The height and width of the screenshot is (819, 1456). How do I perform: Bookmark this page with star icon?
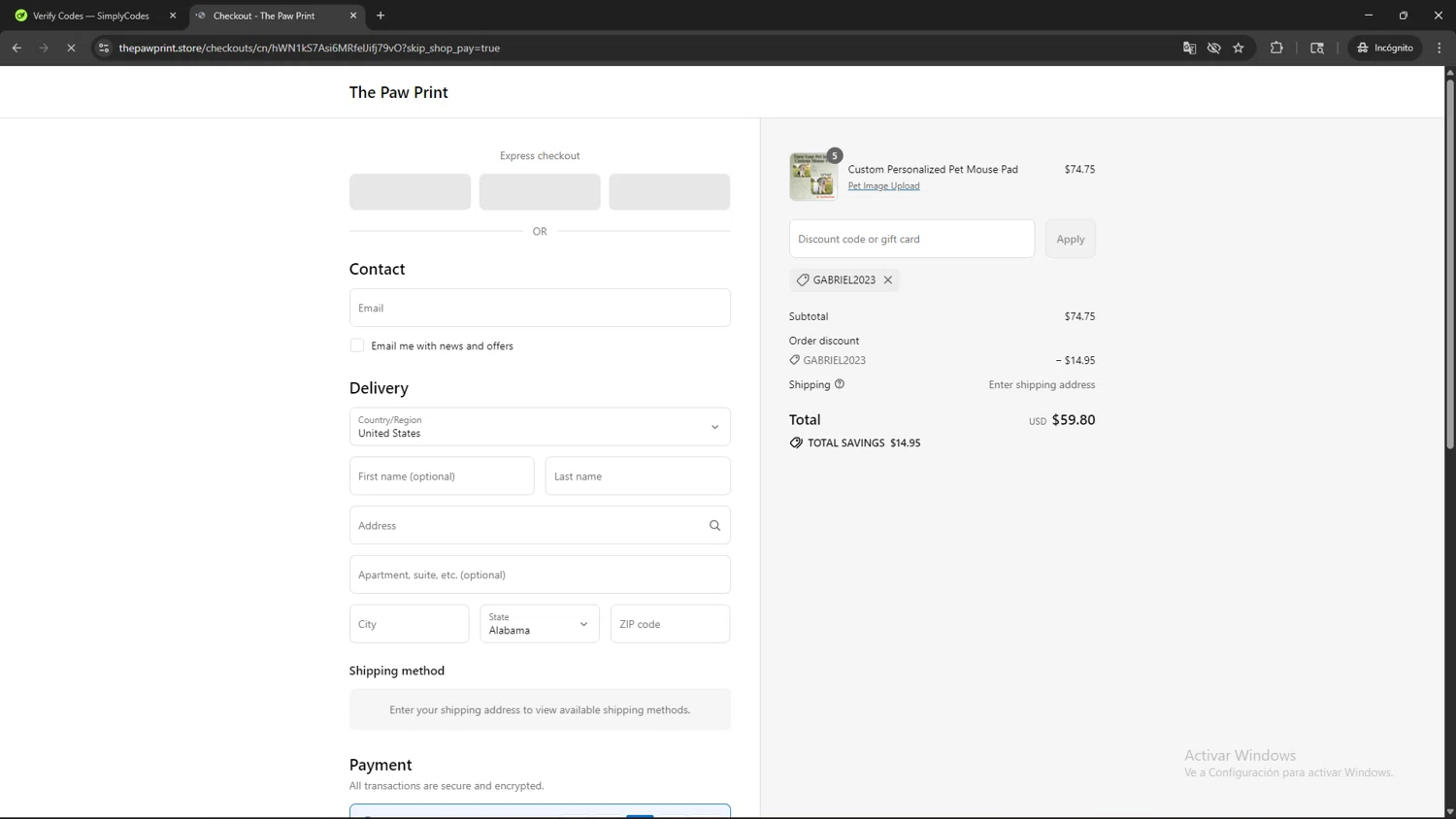(1239, 48)
